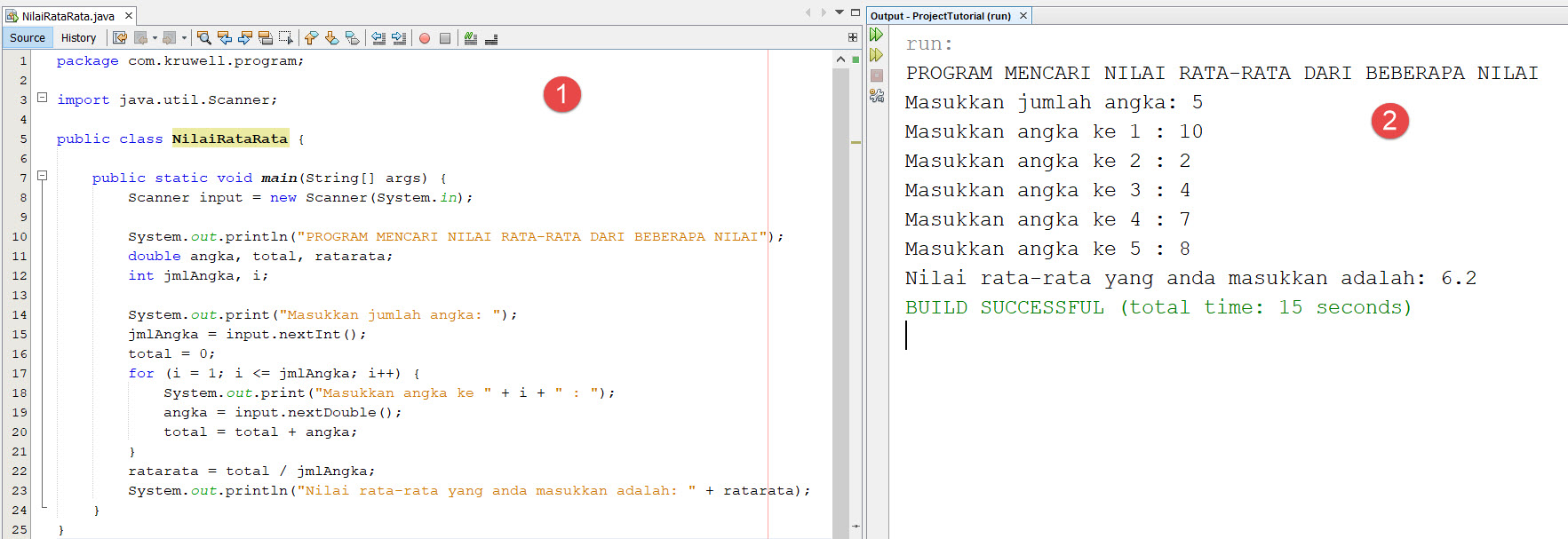Click 'double' keyword on line 11
The image size is (1568, 539).
point(154,257)
